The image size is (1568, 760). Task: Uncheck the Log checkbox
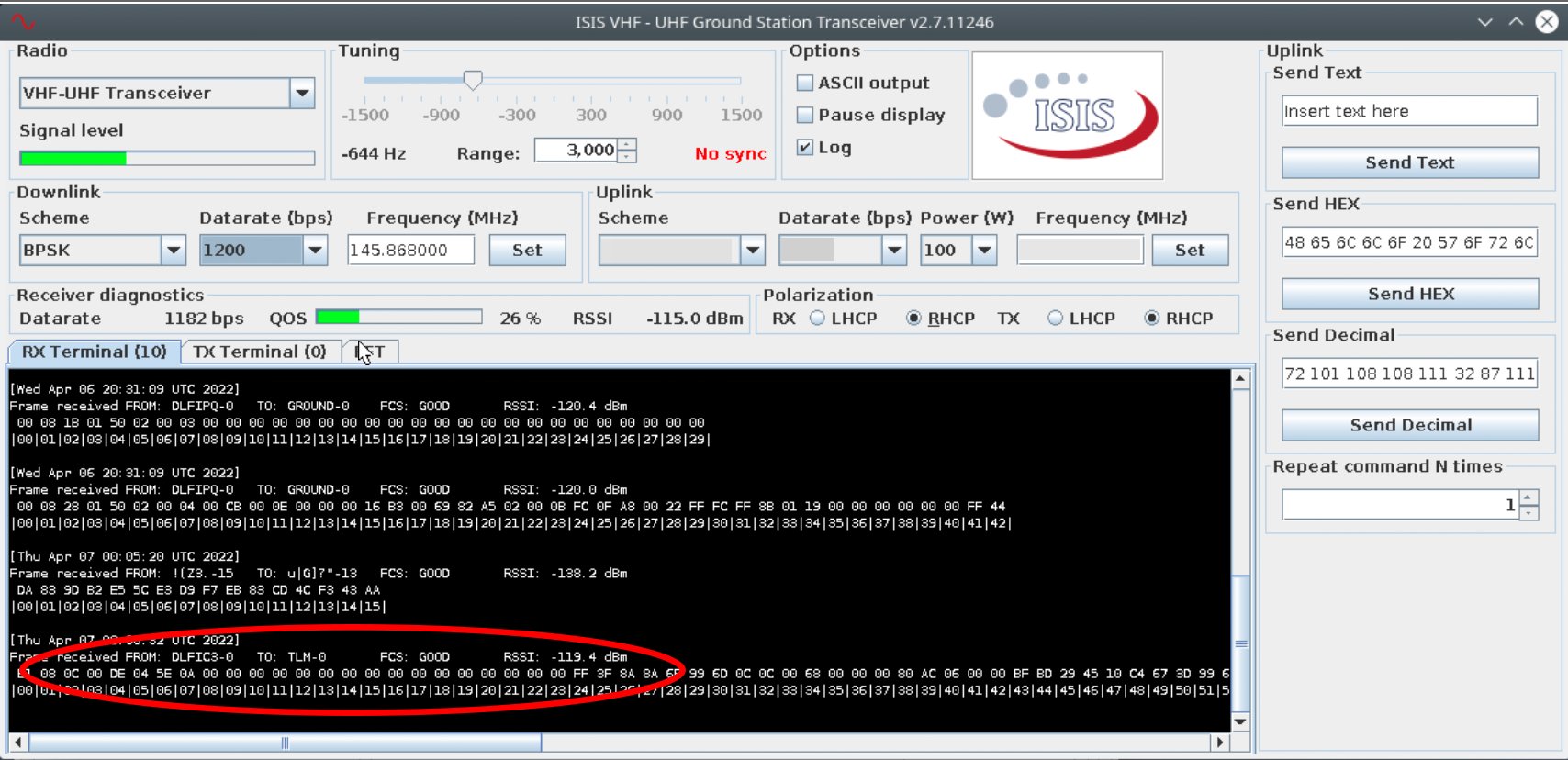point(804,147)
